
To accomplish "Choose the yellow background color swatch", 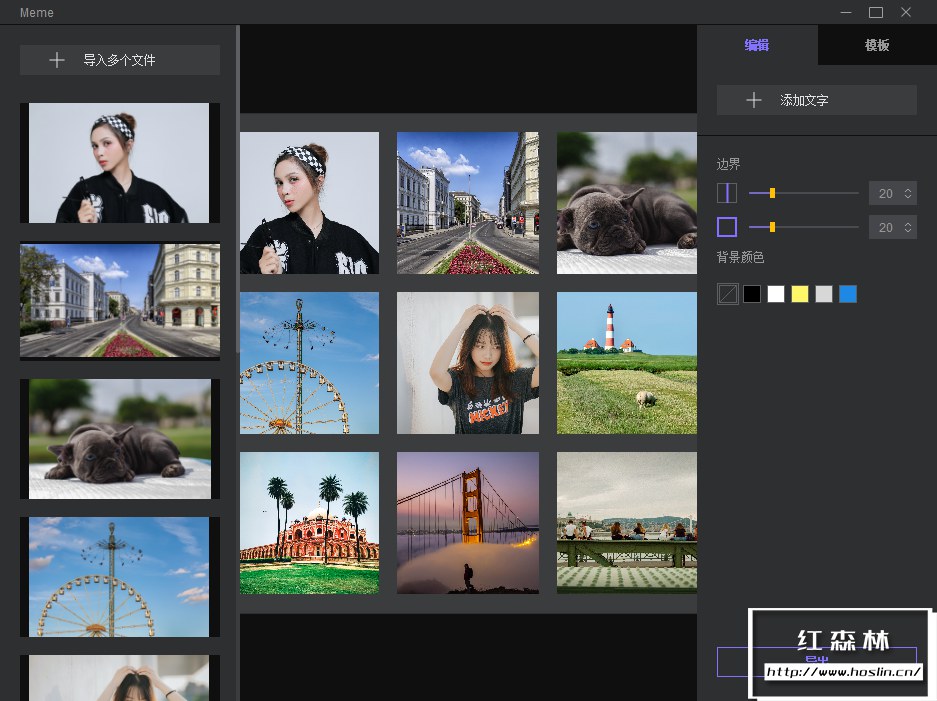I will [x=800, y=294].
